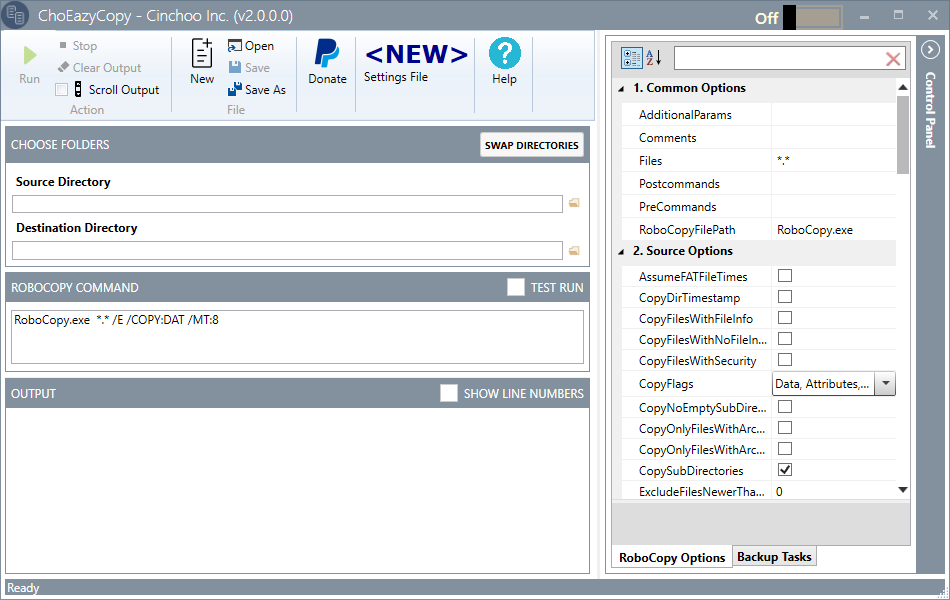Click the New settings file icon

pyautogui.click(x=202, y=53)
